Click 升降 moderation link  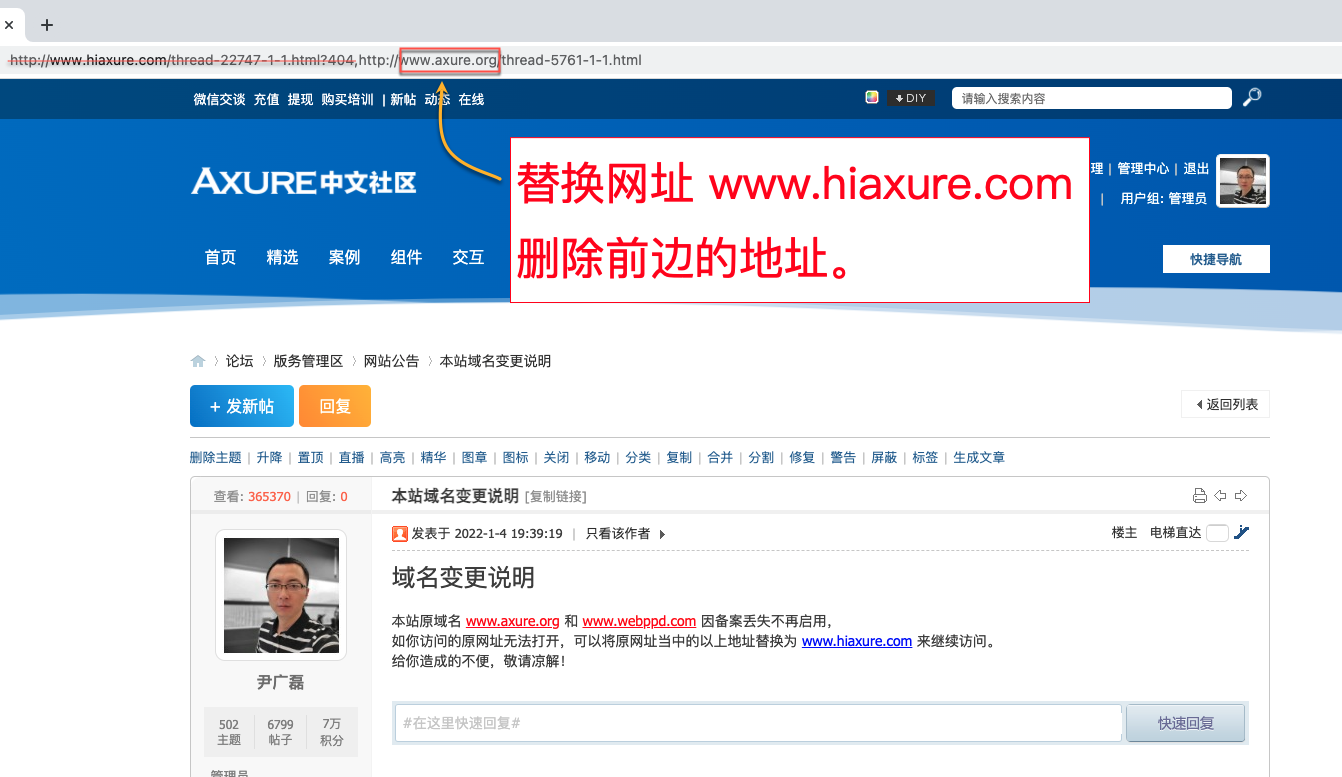(x=269, y=457)
